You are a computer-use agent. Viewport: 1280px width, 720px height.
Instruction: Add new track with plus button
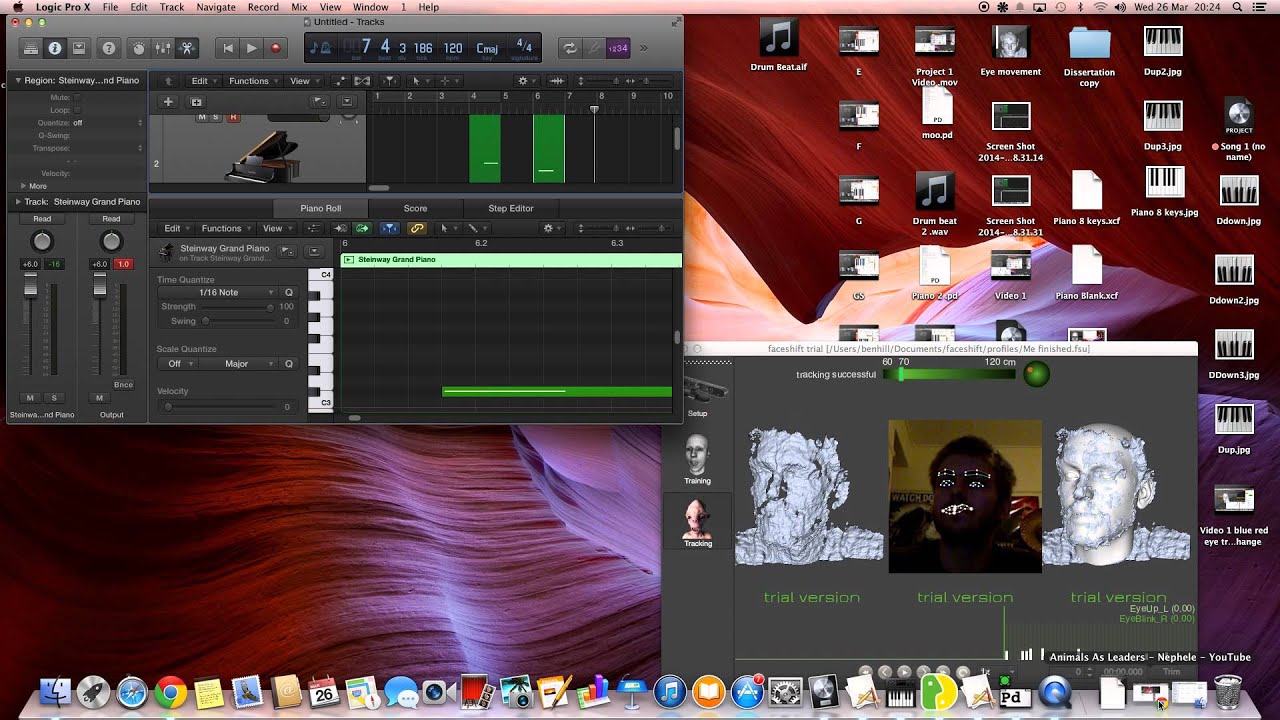[x=168, y=102]
